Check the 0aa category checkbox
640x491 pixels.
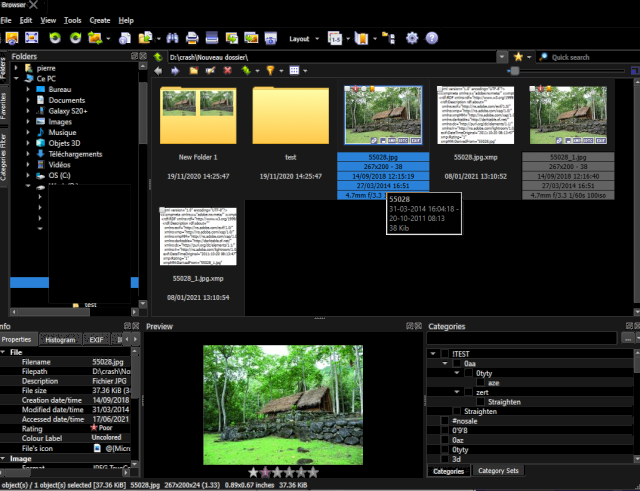click(457, 363)
